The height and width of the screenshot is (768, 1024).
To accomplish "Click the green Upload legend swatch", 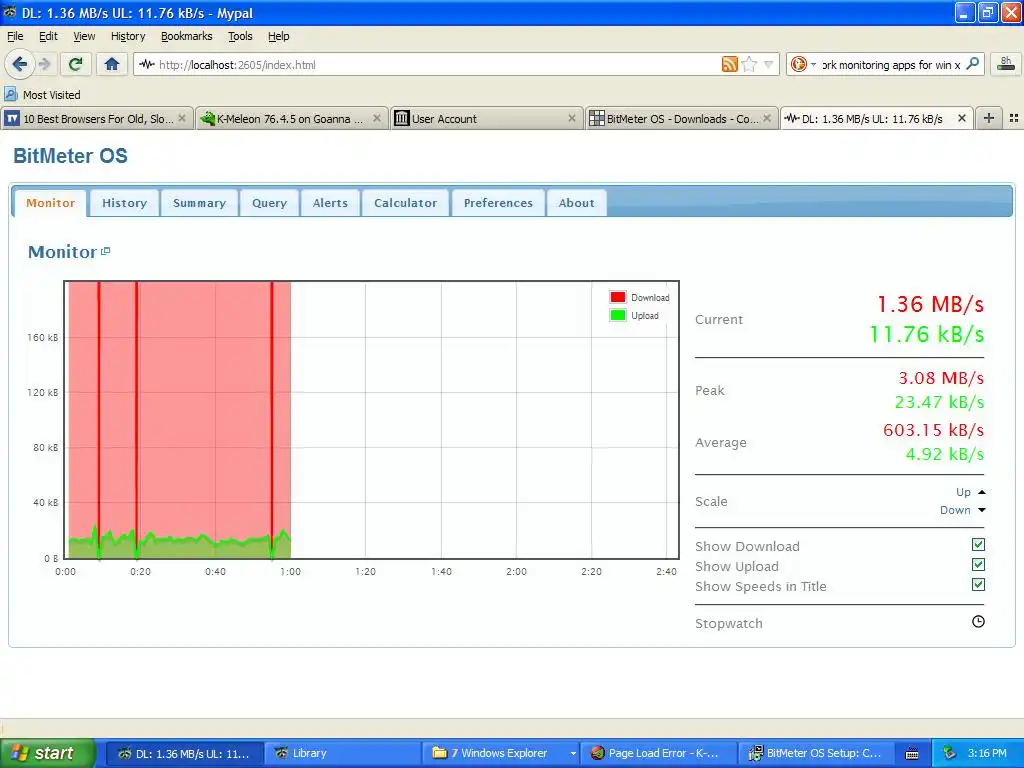I will tap(618, 315).
